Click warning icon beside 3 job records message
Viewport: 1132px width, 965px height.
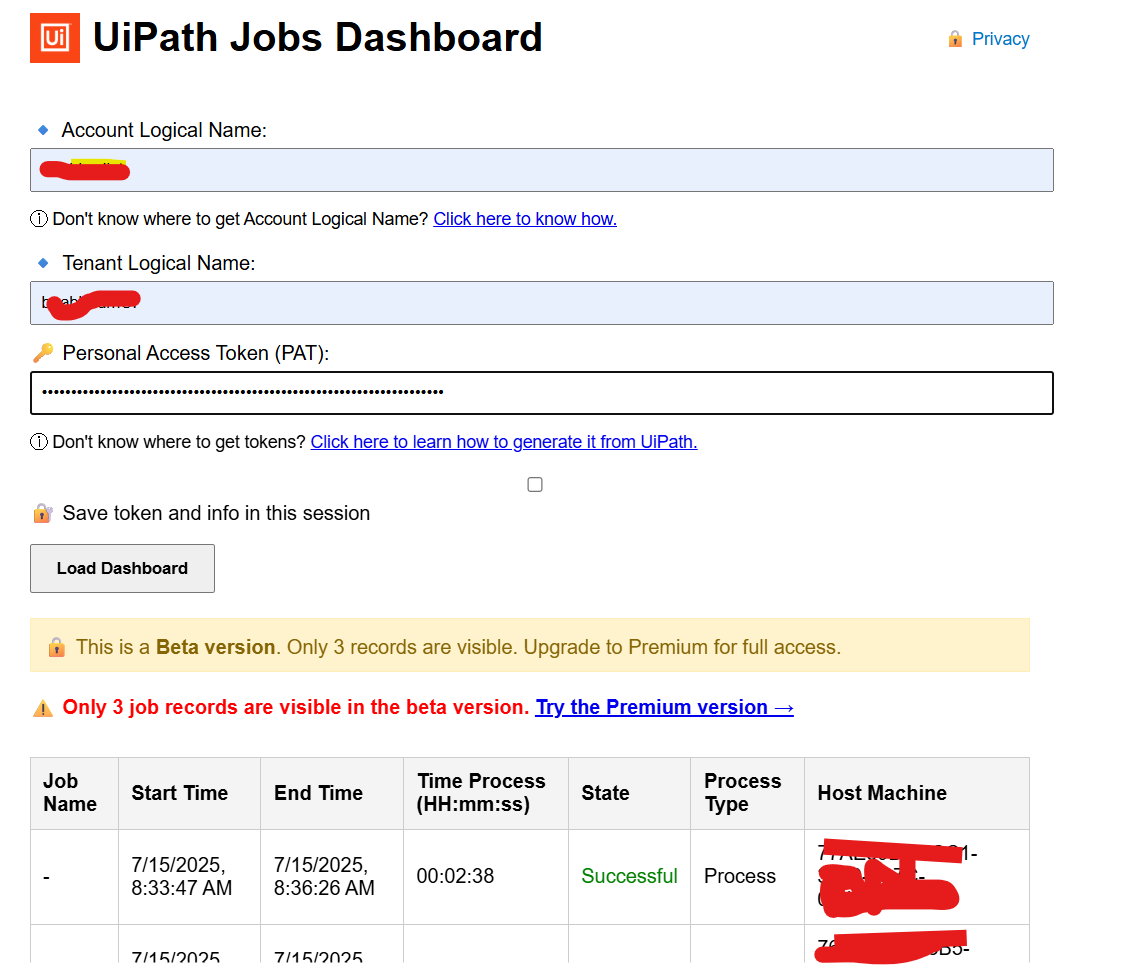[43, 708]
